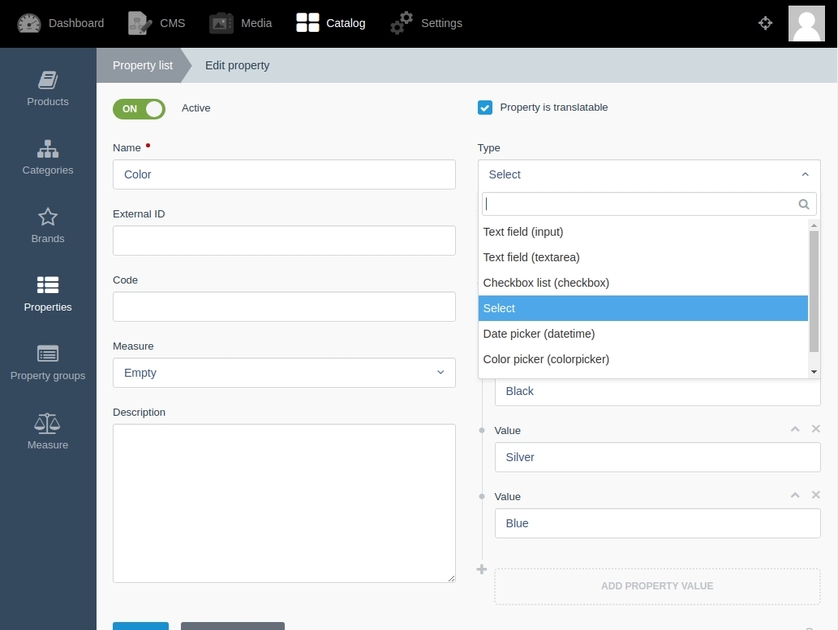The image size is (838, 630).
Task: Choose Checkbox list (checkbox) option
Action: 643,283
